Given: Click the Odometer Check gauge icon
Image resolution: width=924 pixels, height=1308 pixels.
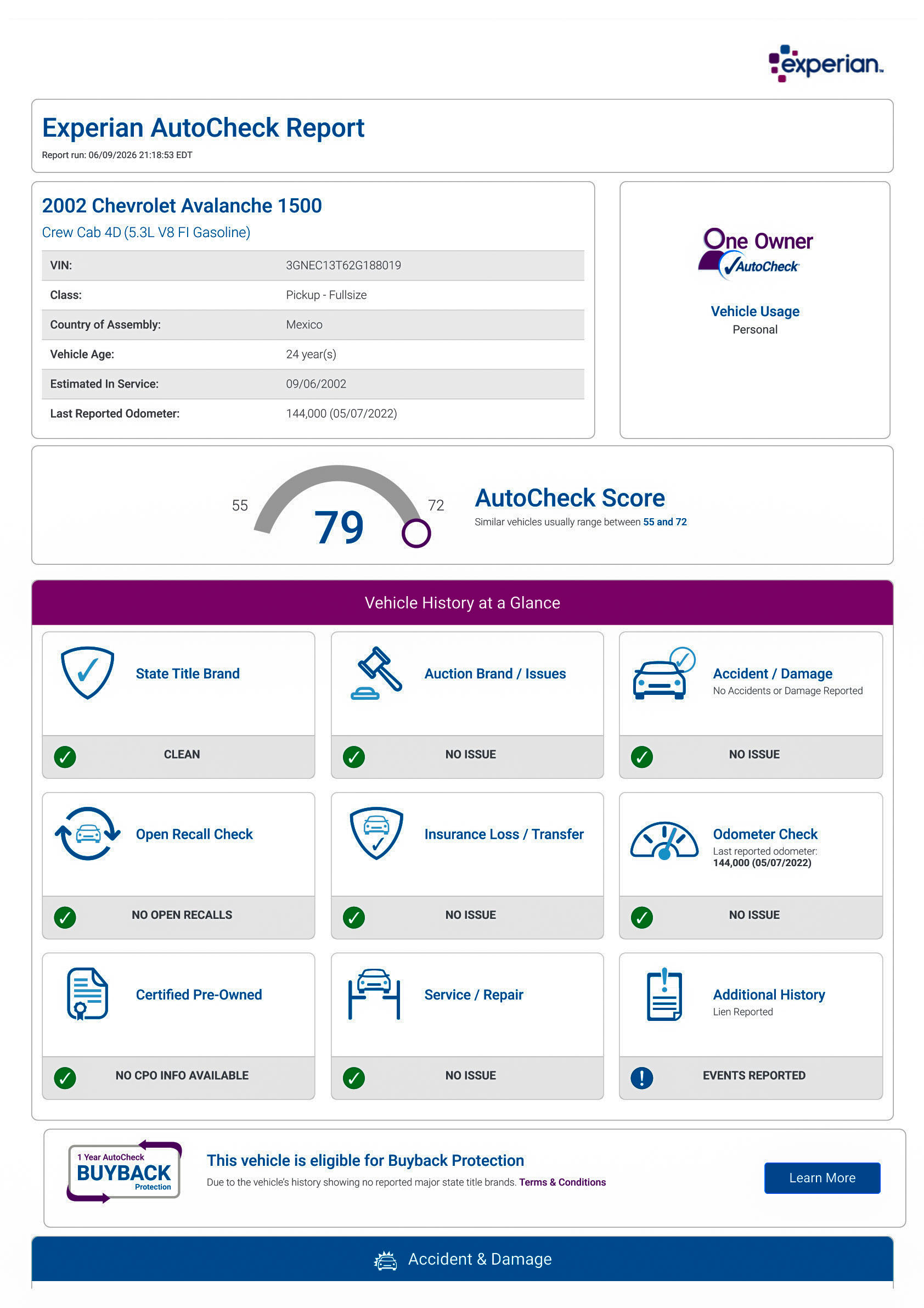Looking at the screenshot, I should (664, 840).
